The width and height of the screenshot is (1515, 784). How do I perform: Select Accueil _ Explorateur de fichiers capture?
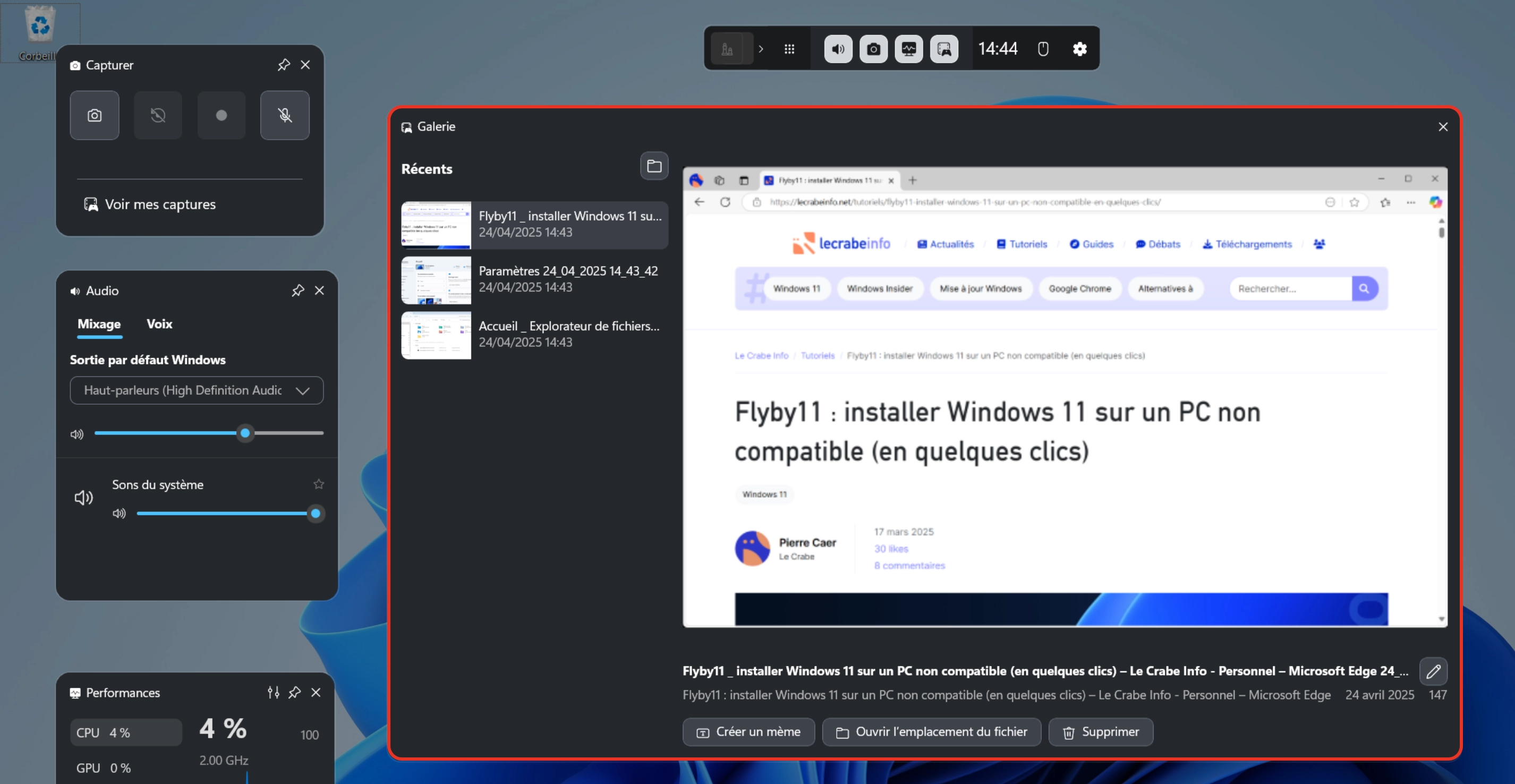pos(534,334)
